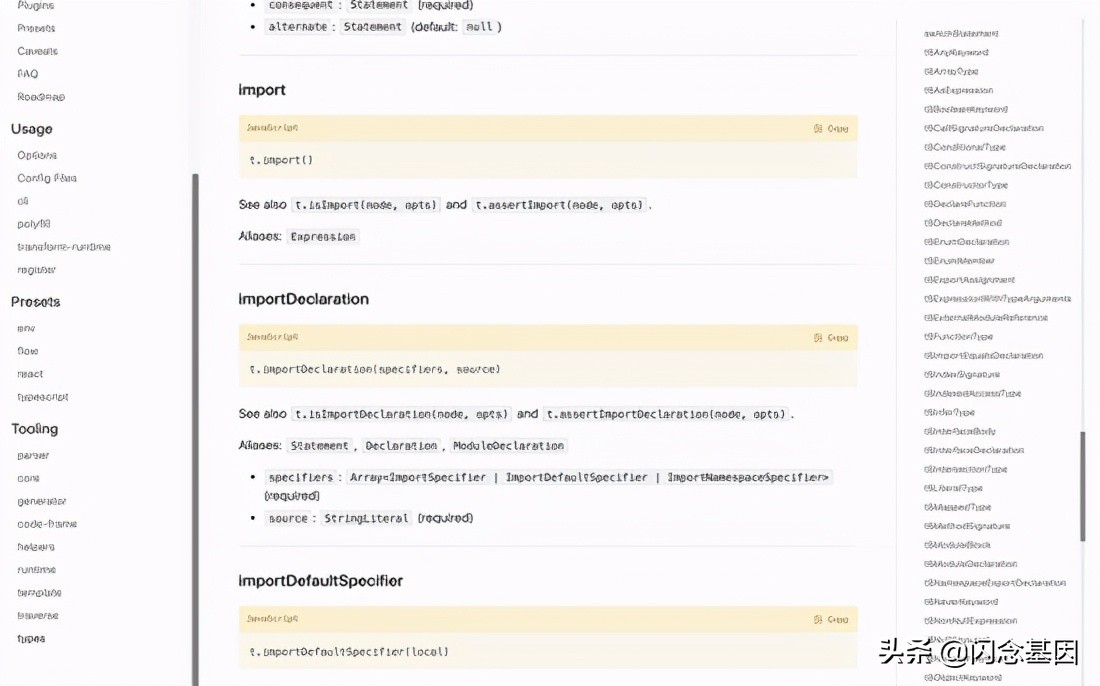Open the env preset page
The image size is (1100, 686).
tap(26, 328)
